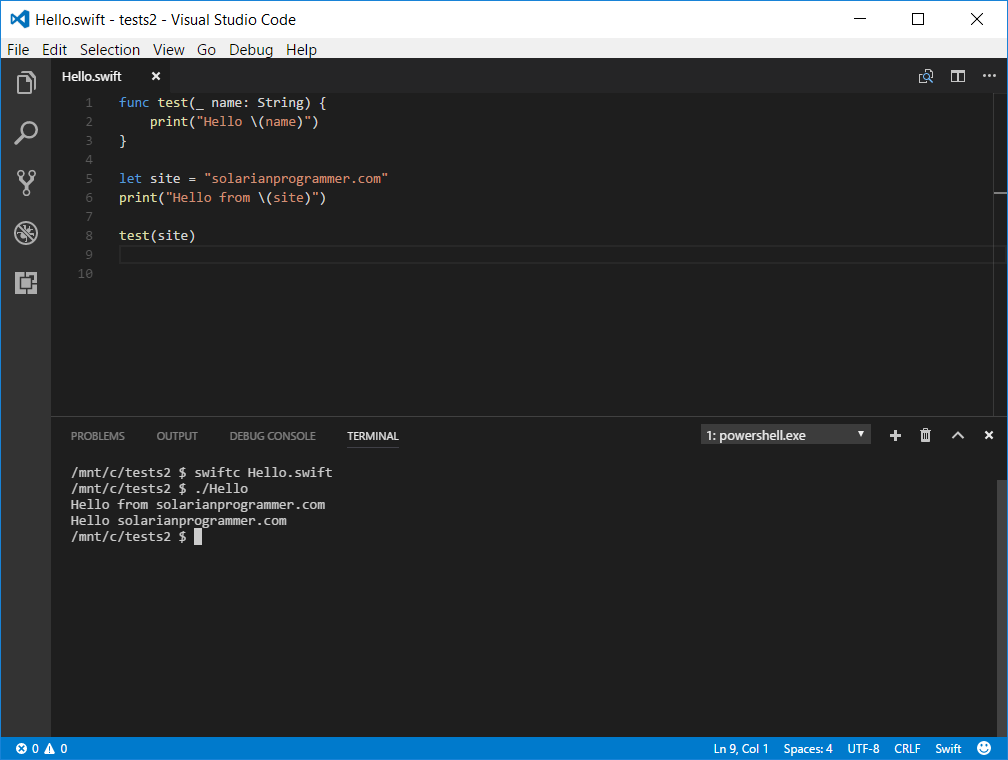Maximize the panel with the chevron toggle
The height and width of the screenshot is (760, 1008).
click(957, 435)
